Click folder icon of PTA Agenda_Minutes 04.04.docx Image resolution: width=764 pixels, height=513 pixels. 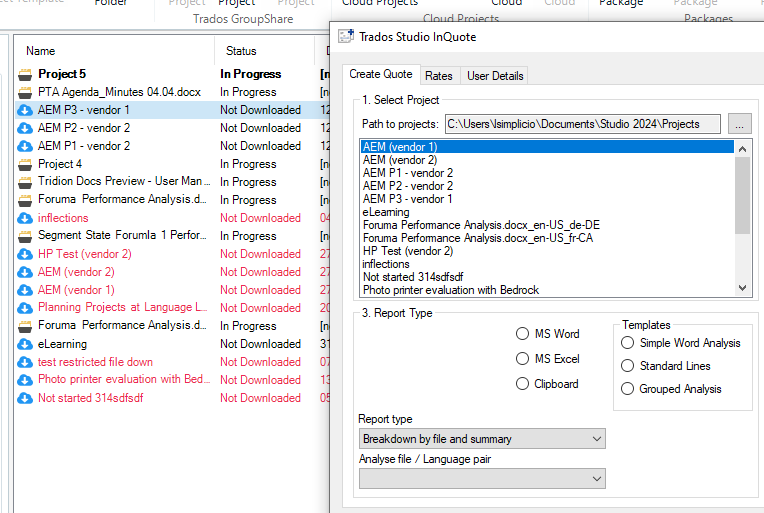[x=25, y=93]
